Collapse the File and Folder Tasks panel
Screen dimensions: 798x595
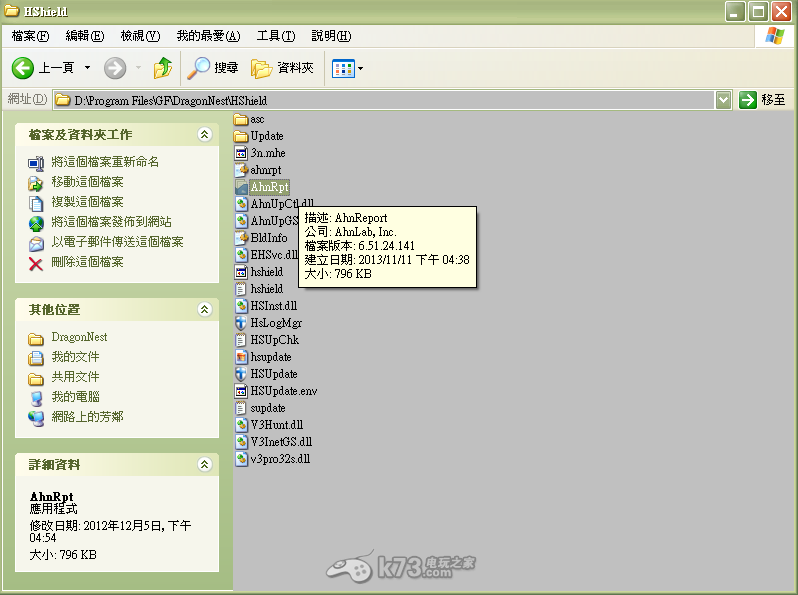(x=204, y=135)
